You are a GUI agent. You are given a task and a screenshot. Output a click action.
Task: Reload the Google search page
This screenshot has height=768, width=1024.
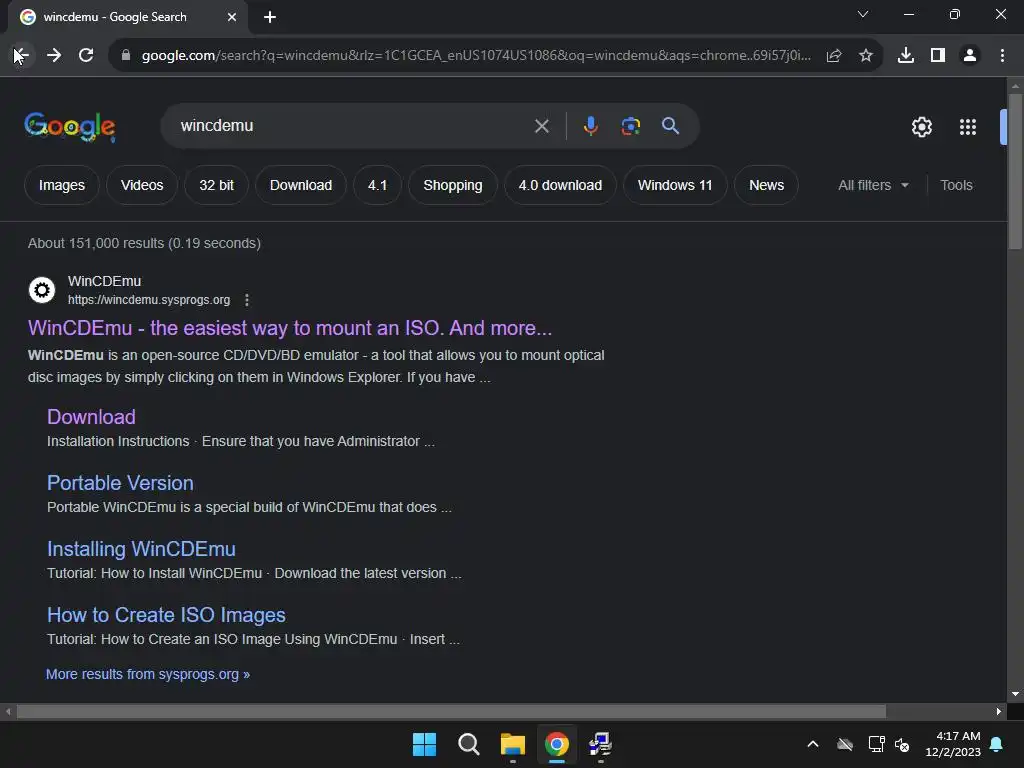(86, 56)
